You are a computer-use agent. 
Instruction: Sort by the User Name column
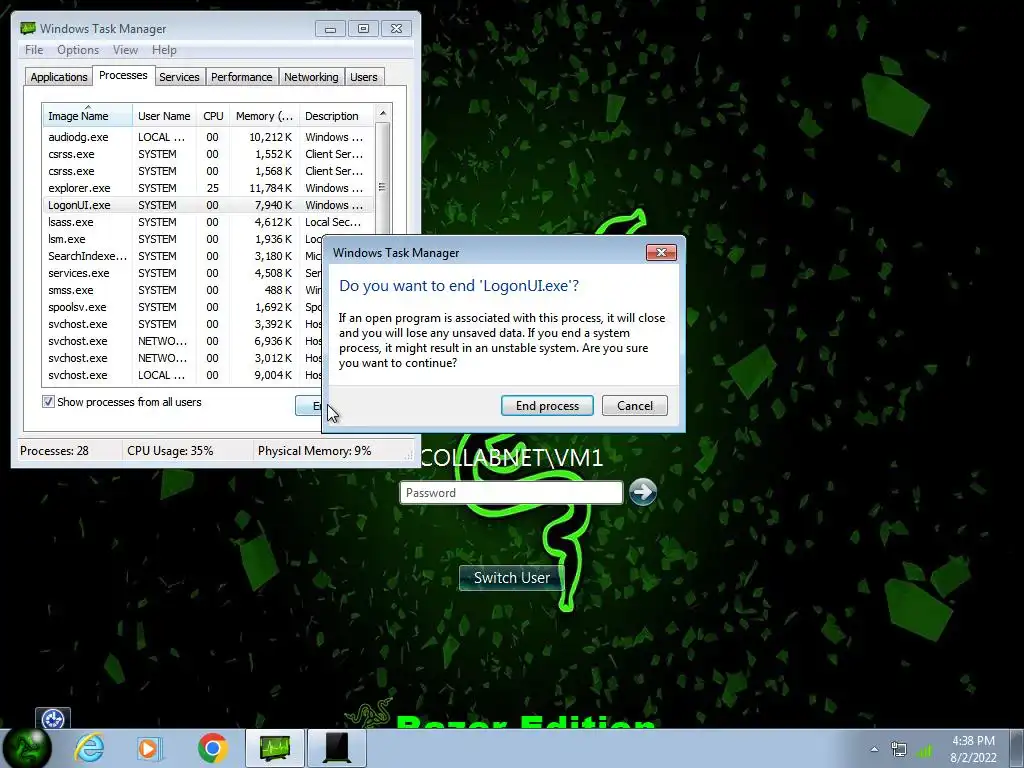(x=164, y=116)
